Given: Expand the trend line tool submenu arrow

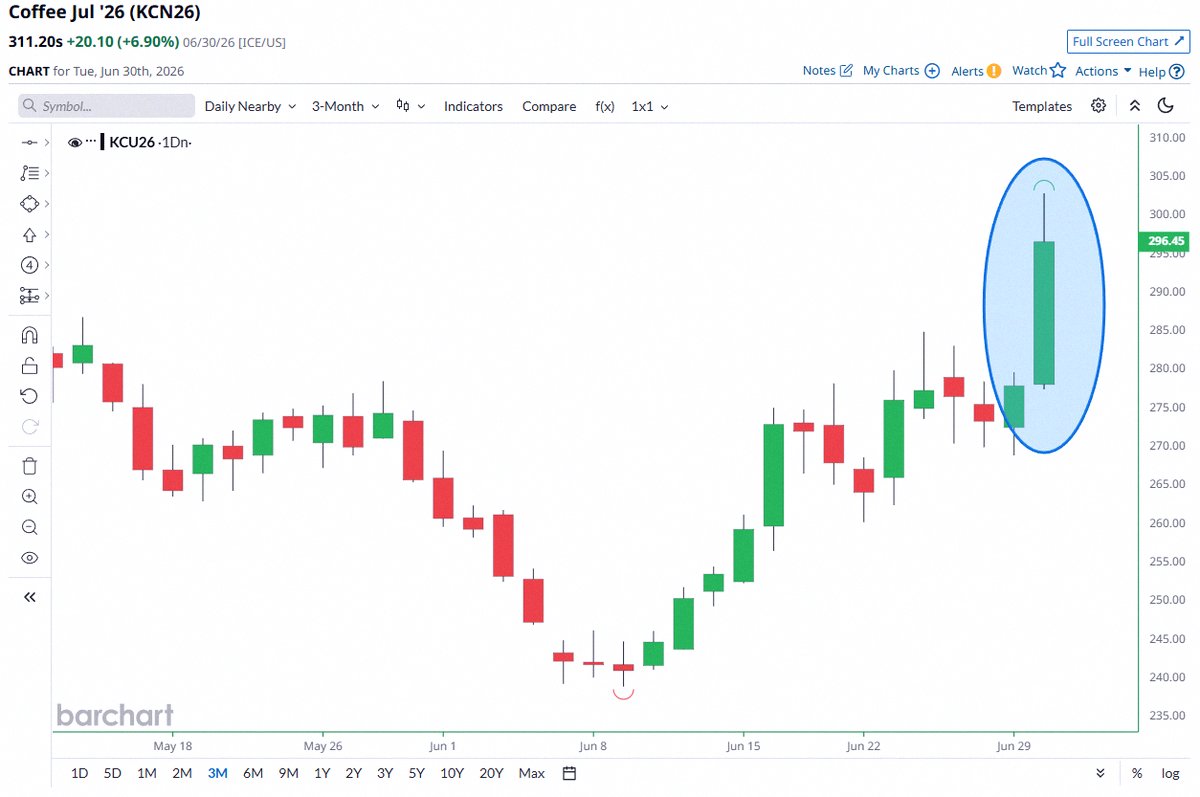Looking at the screenshot, I should pyautogui.click(x=47, y=143).
